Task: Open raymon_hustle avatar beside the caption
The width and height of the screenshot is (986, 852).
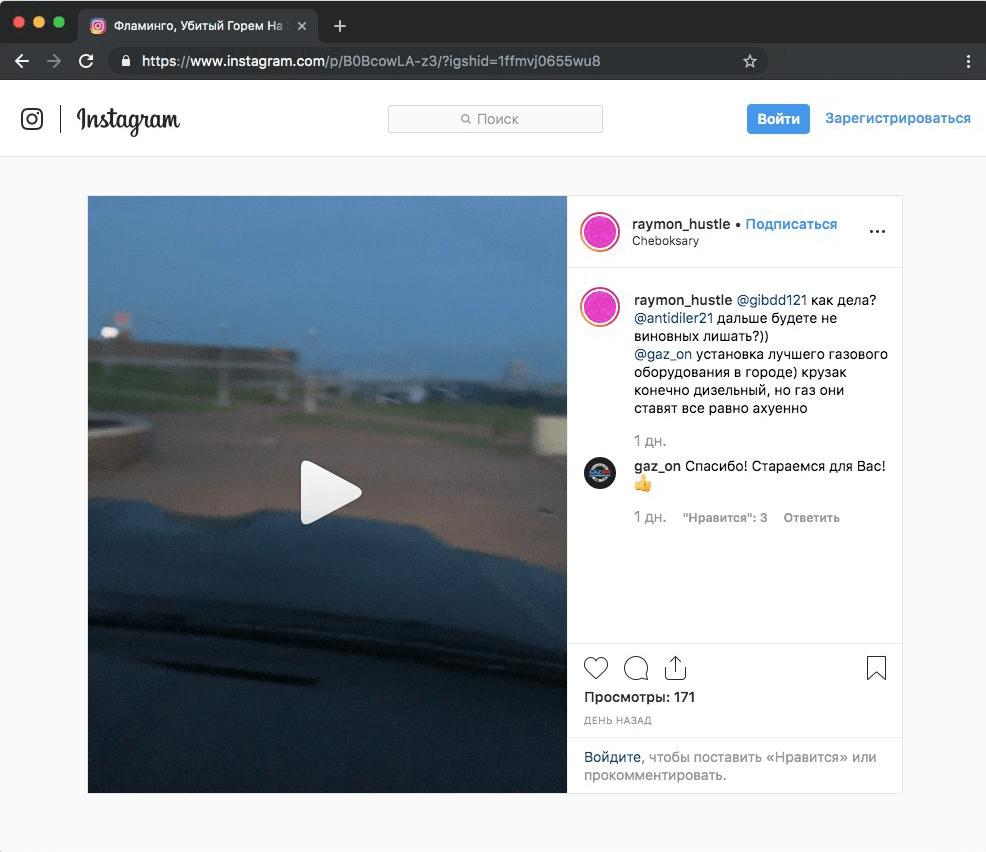Action: 600,307
